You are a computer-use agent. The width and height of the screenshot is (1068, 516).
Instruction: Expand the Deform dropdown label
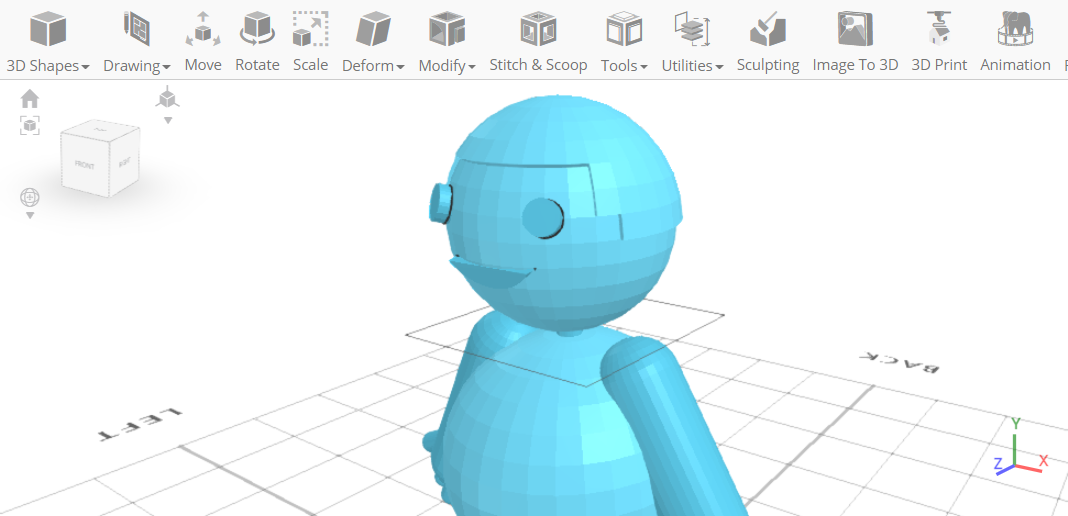tap(373, 65)
